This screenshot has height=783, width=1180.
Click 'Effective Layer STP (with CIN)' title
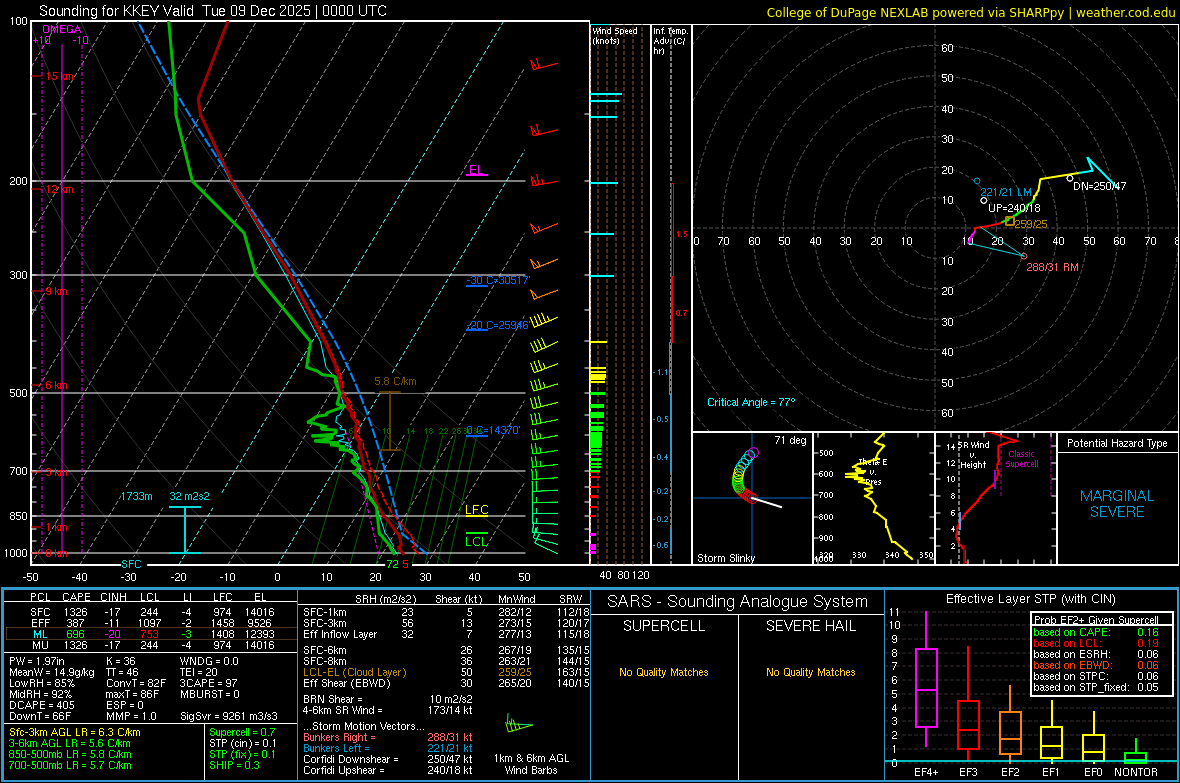point(1030,599)
